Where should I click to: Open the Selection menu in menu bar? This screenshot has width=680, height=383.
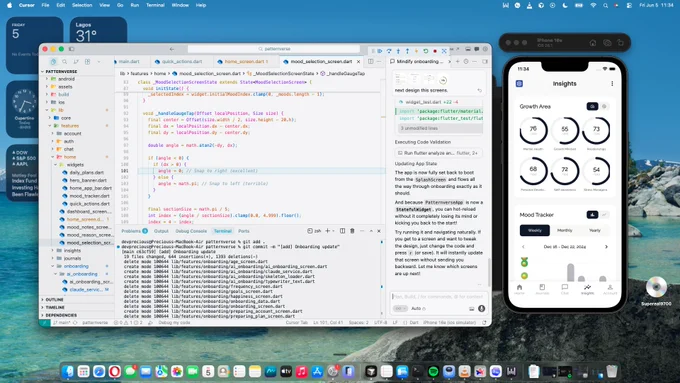tap(82, 5)
